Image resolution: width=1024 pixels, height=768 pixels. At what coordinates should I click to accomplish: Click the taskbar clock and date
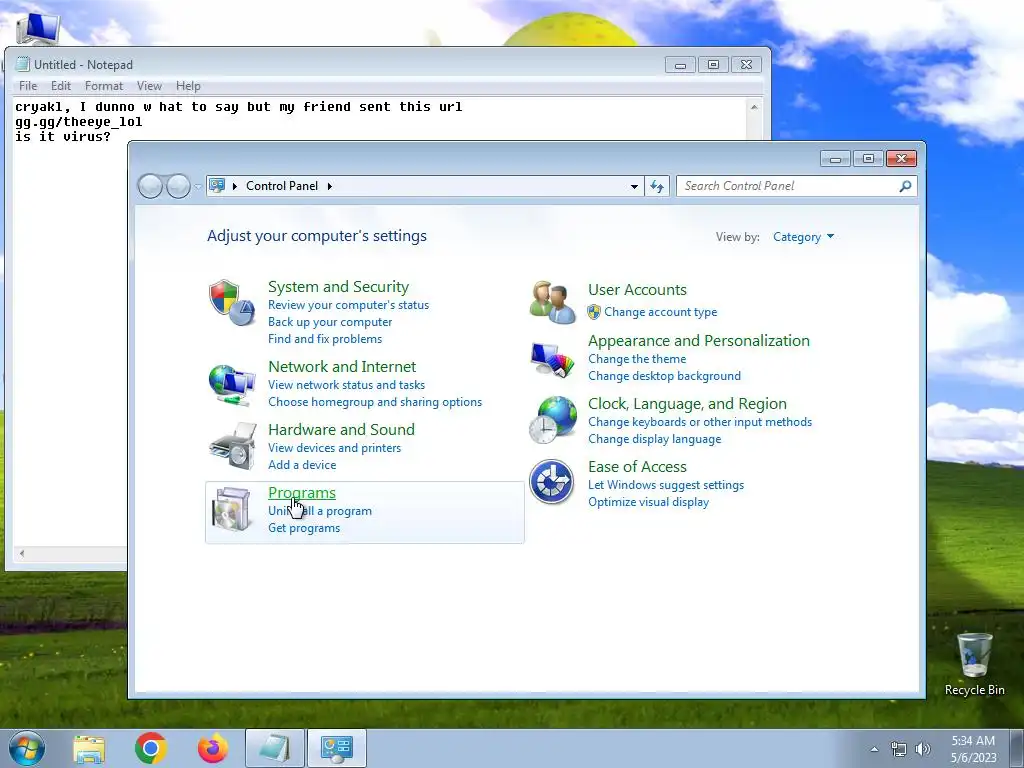point(973,749)
